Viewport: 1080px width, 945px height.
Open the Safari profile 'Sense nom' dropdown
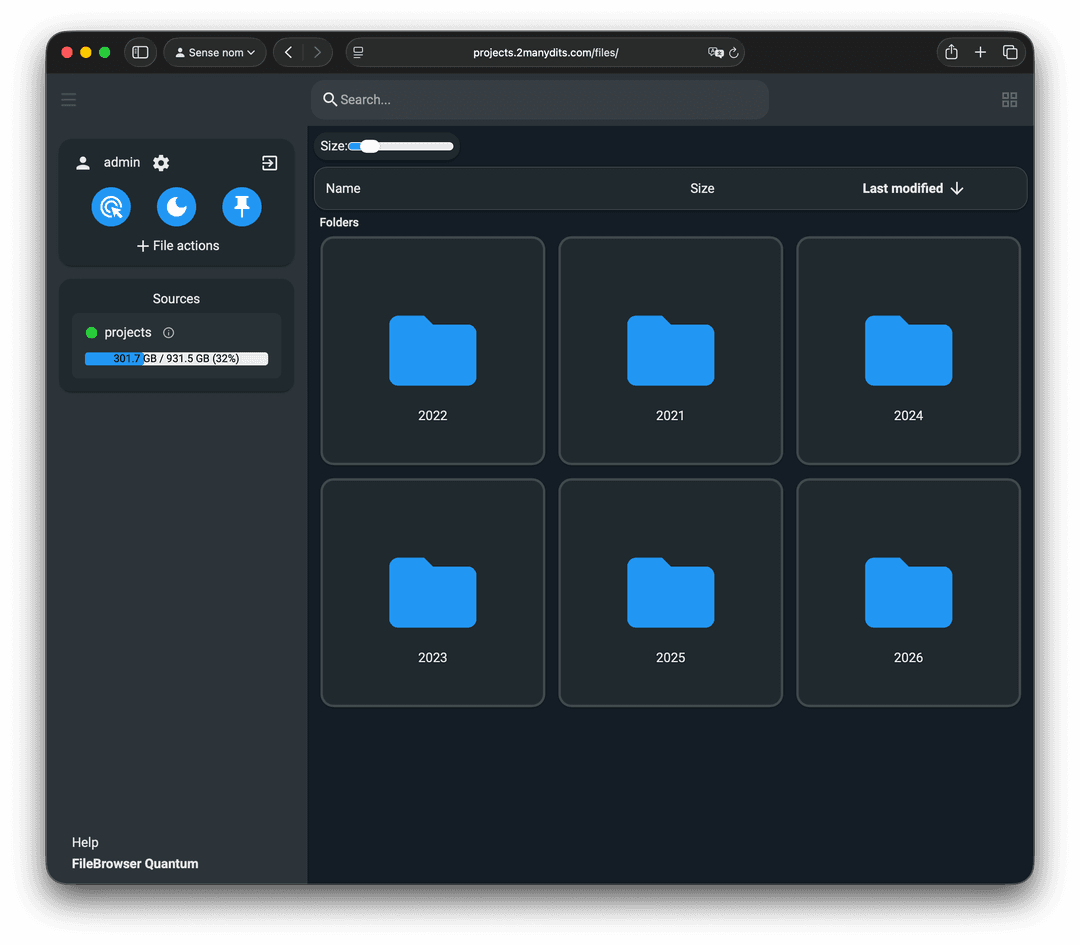(x=215, y=53)
